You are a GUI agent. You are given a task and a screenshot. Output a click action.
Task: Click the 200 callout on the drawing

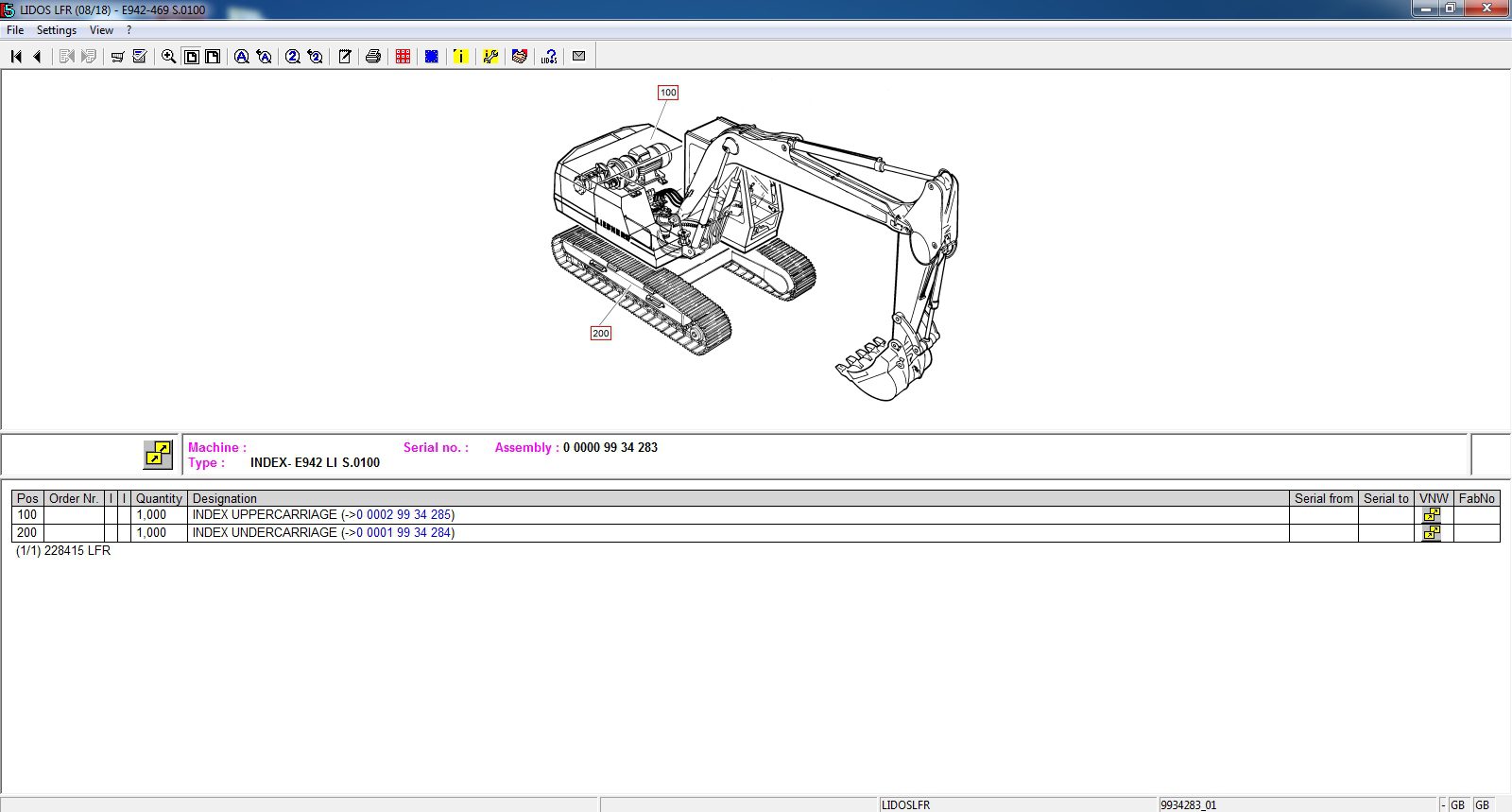601,333
